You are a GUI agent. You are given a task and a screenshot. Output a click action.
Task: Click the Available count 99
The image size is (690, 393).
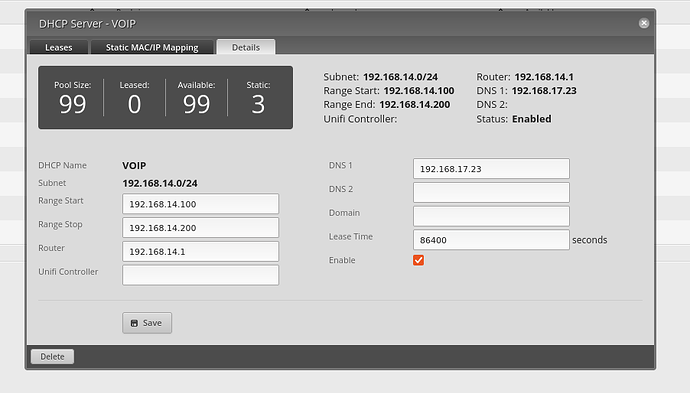click(x=196, y=105)
